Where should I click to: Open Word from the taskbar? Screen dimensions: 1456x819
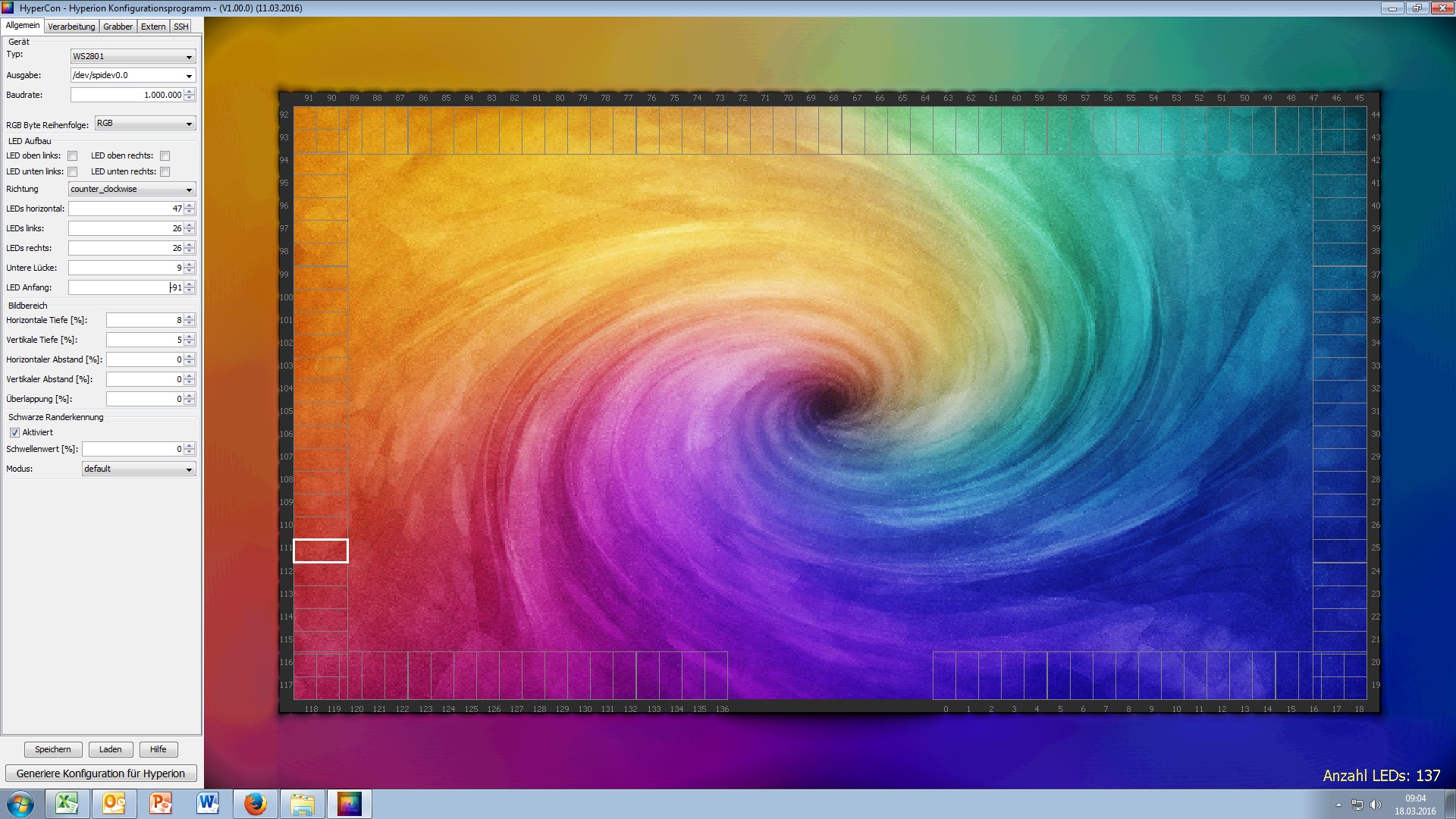tap(208, 804)
